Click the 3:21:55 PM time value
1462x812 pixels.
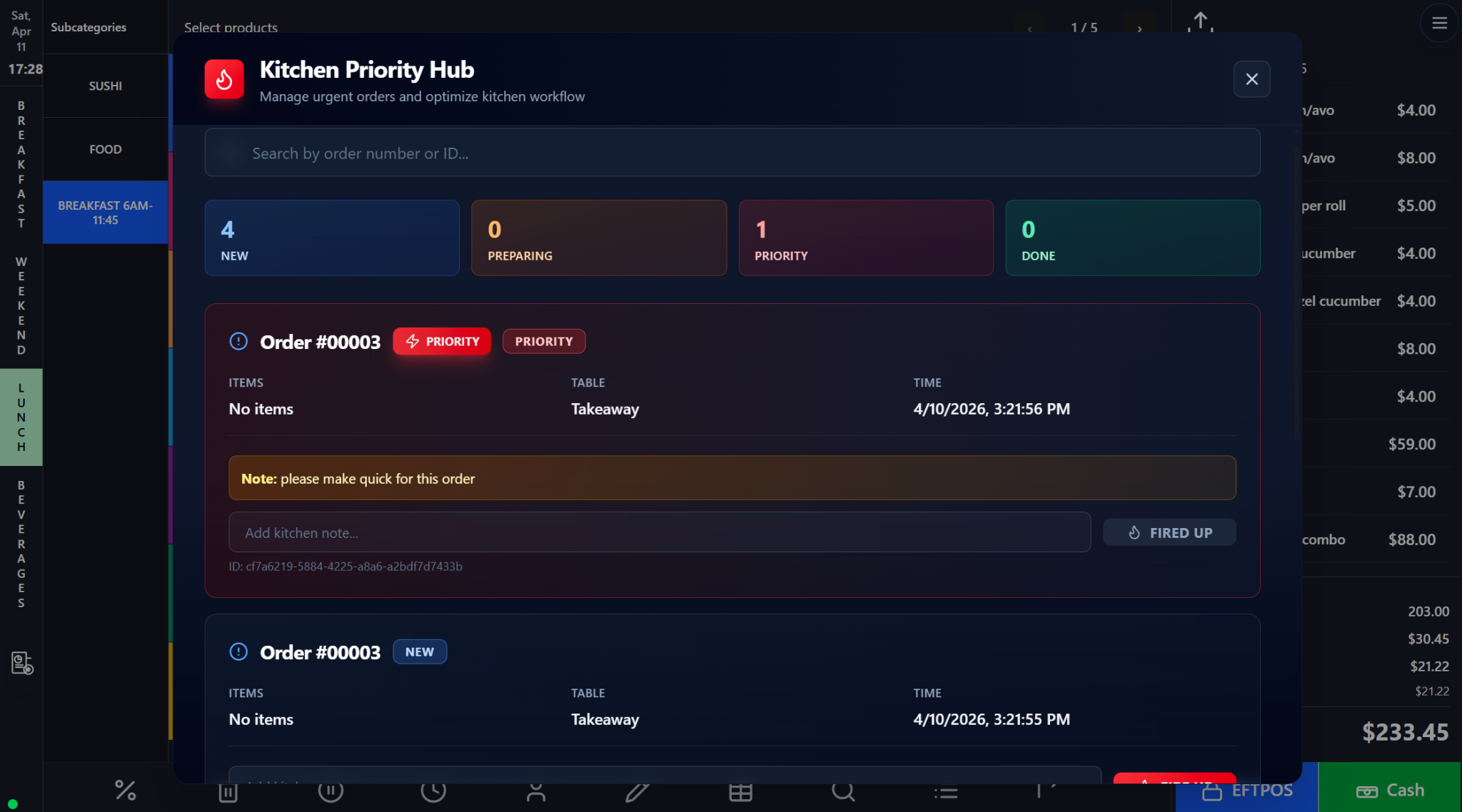click(992, 719)
